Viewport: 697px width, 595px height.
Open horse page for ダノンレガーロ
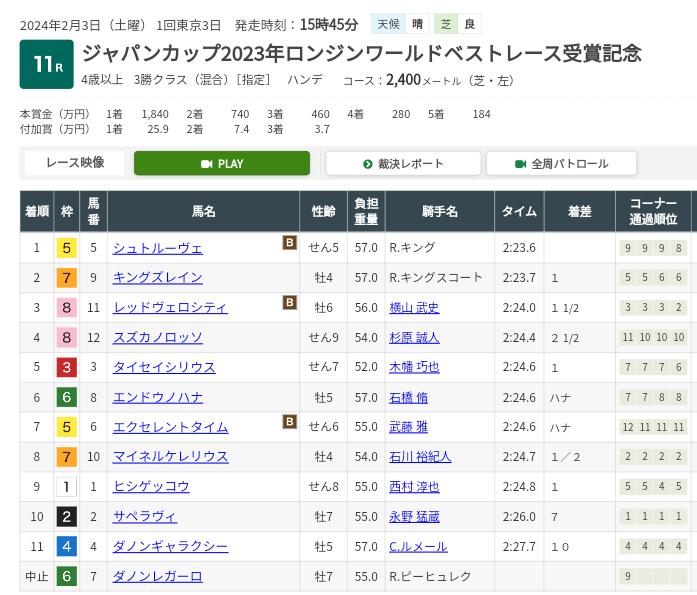[x=157, y=576]
